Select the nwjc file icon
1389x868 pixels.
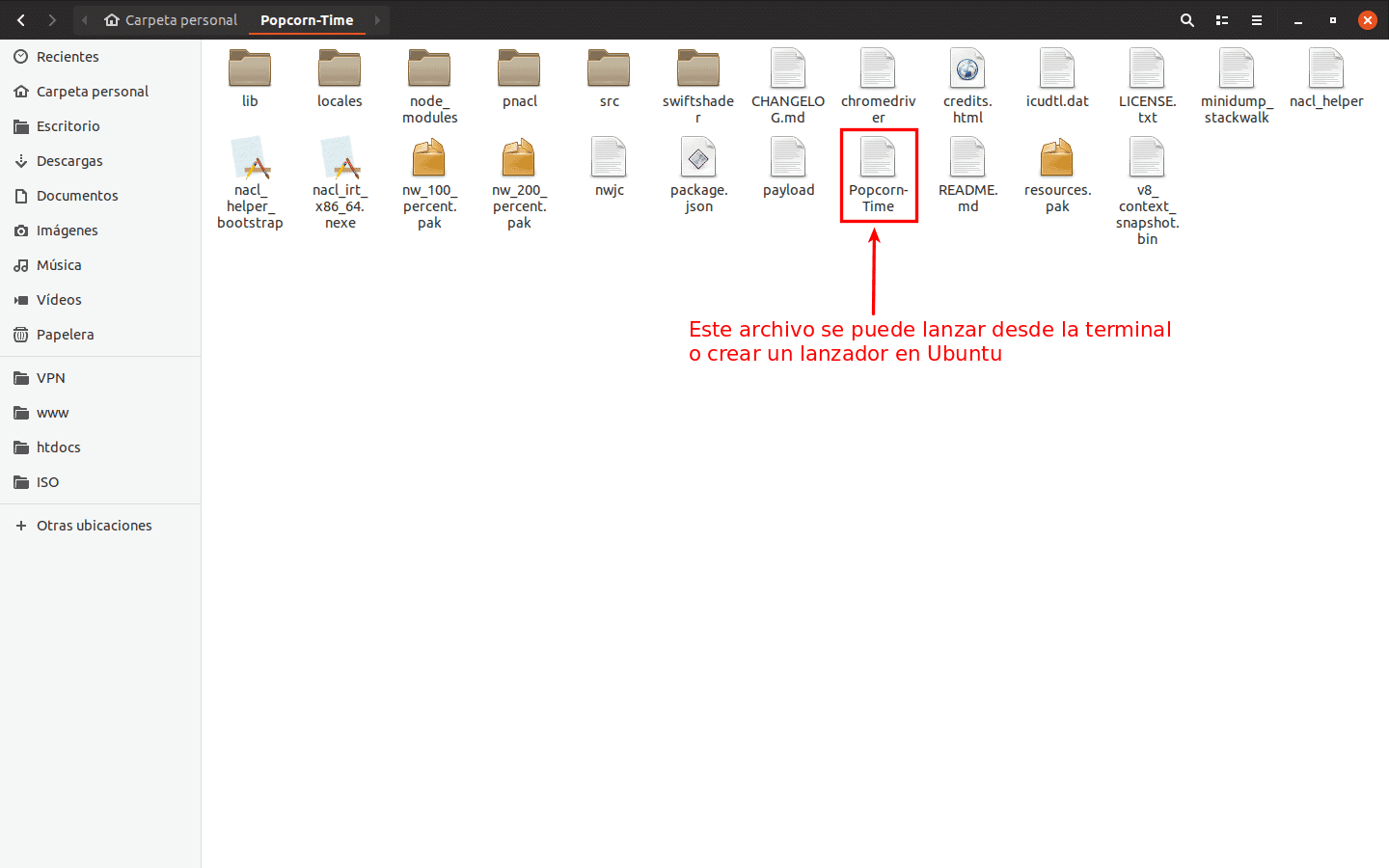(x=609, y=157)
